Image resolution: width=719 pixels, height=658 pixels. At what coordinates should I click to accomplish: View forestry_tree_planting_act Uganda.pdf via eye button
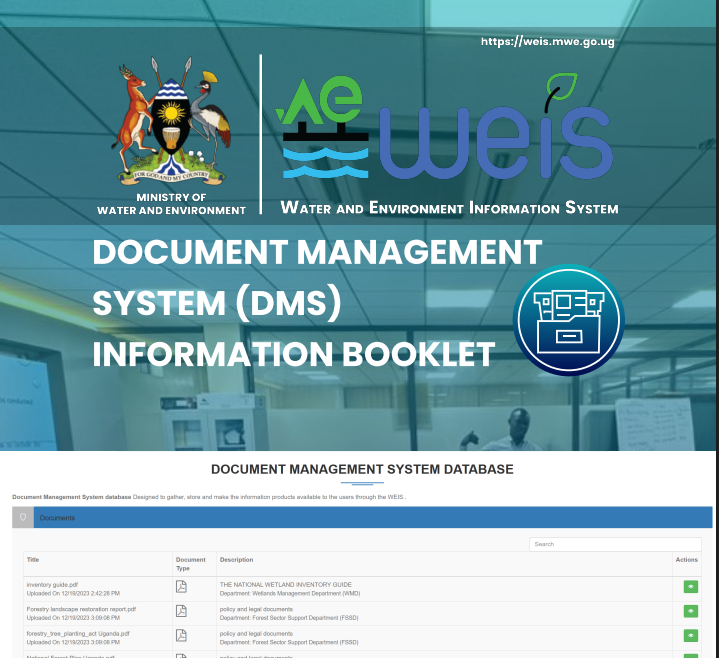tap(691, 635)
